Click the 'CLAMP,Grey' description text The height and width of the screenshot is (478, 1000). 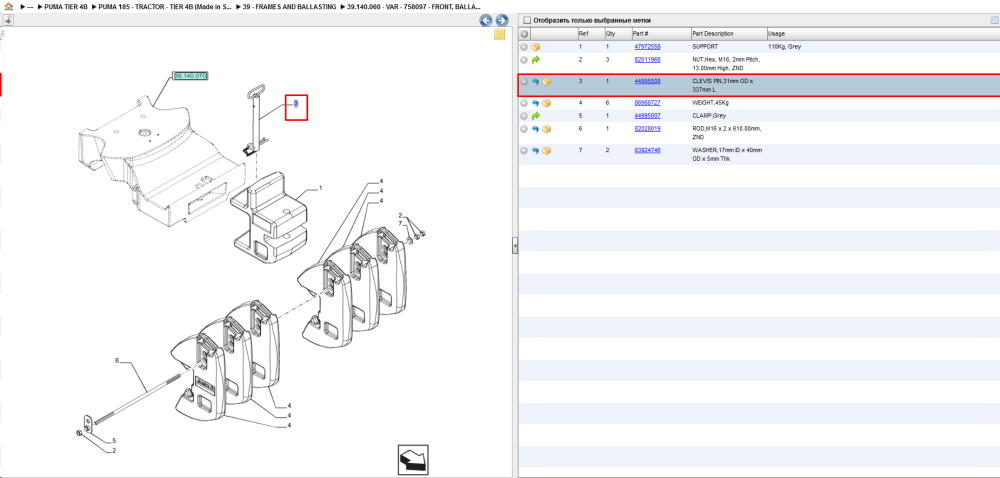pyautogui.click(x=709, y=116)
